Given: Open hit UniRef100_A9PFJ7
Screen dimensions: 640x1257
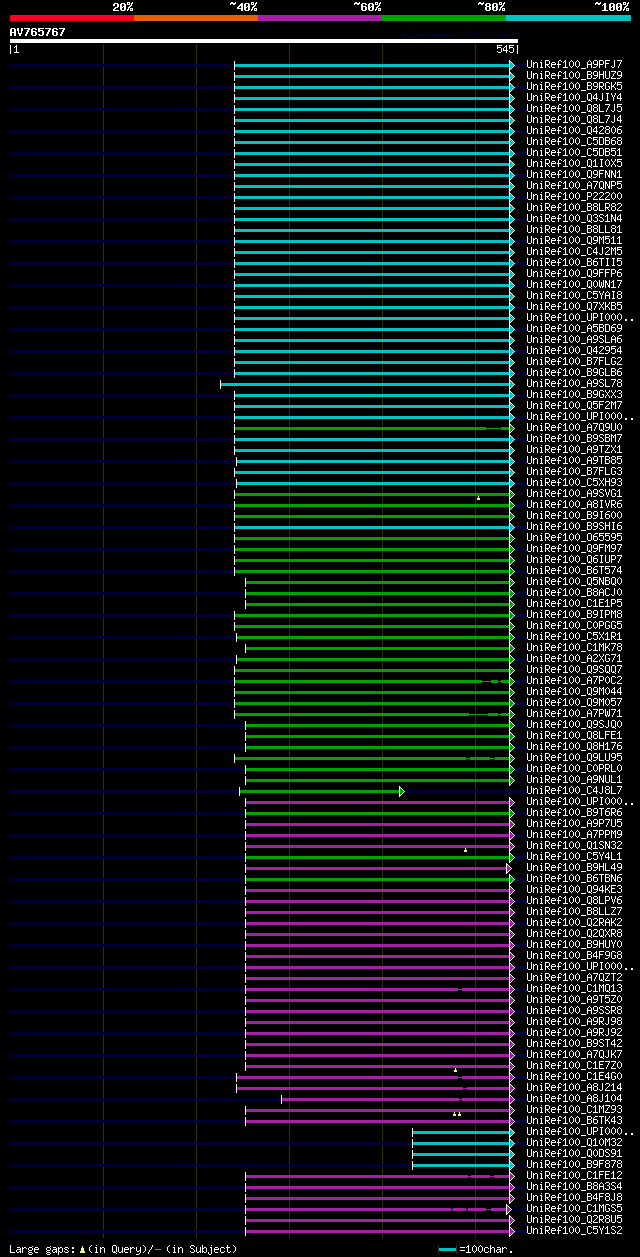Looking at the screenshot, I should (574, 64).
